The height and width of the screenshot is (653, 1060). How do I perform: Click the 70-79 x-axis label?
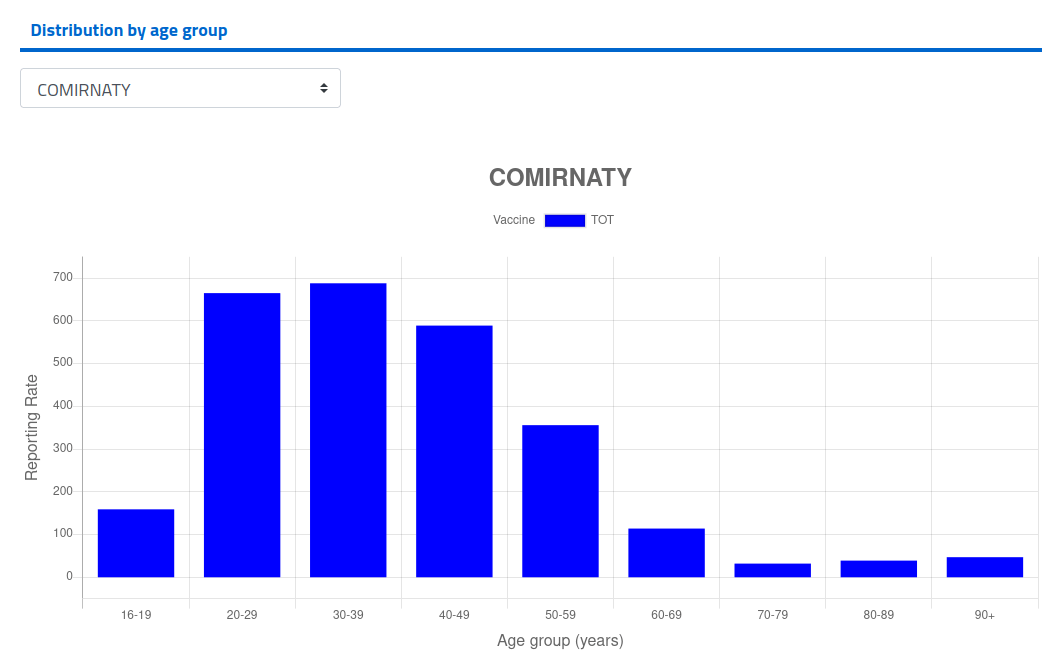pos(773,615)
